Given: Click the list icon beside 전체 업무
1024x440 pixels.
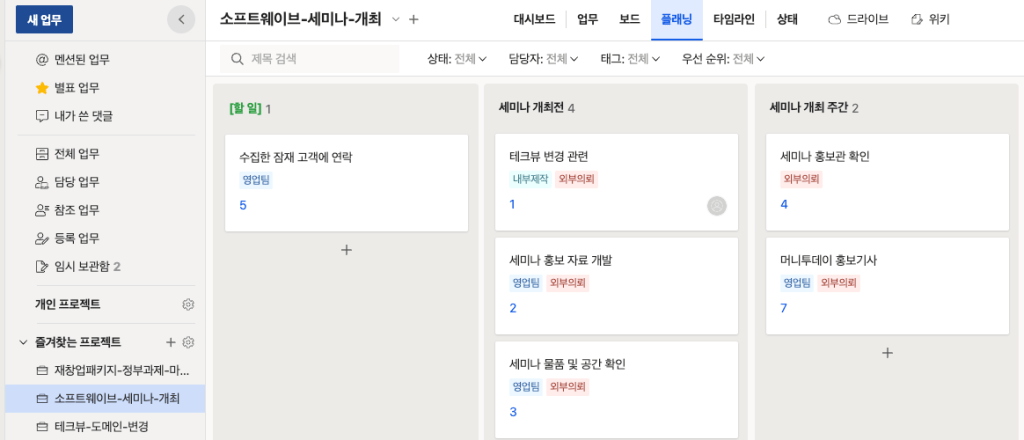Looking at the screenshot, I should tap(42, 154).
